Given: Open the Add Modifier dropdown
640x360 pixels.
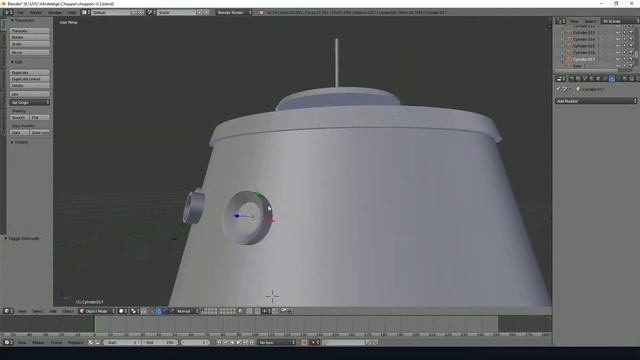Looking at the screenshot, I should click(596, 101).
